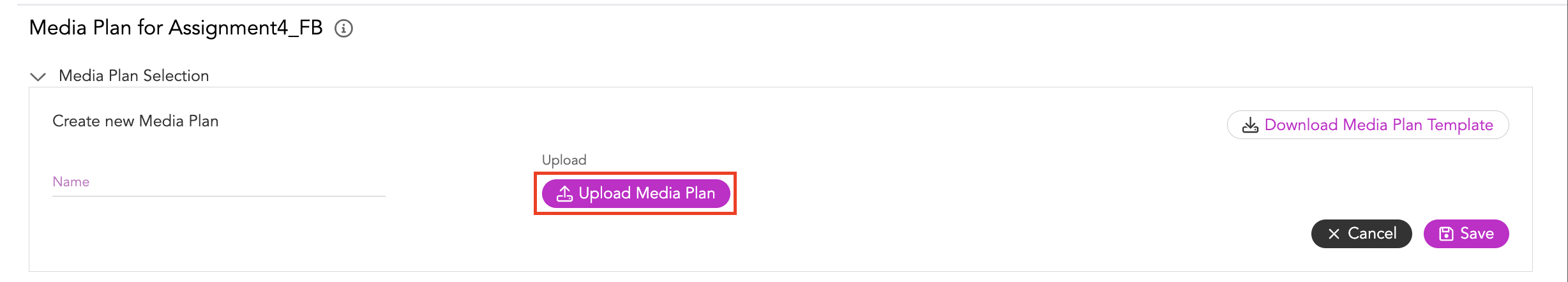This screenshot has height=282, width=1568.
Task: Click the upload arrow icon in Upload button
Action: [x=564, y=193]
